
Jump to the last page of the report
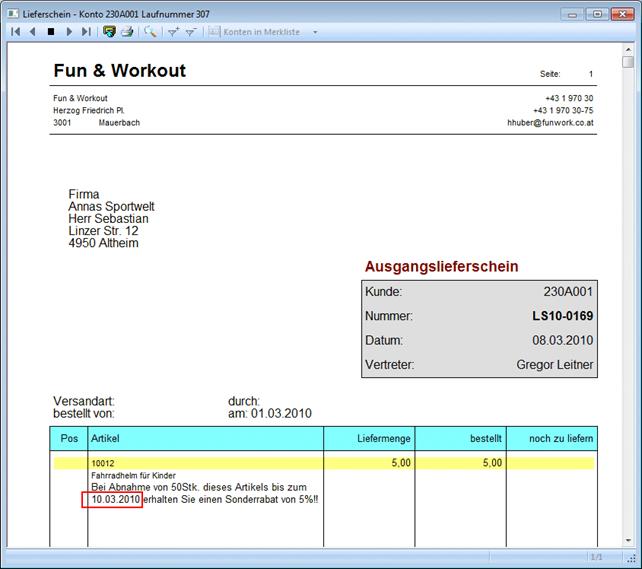[86, 32]
